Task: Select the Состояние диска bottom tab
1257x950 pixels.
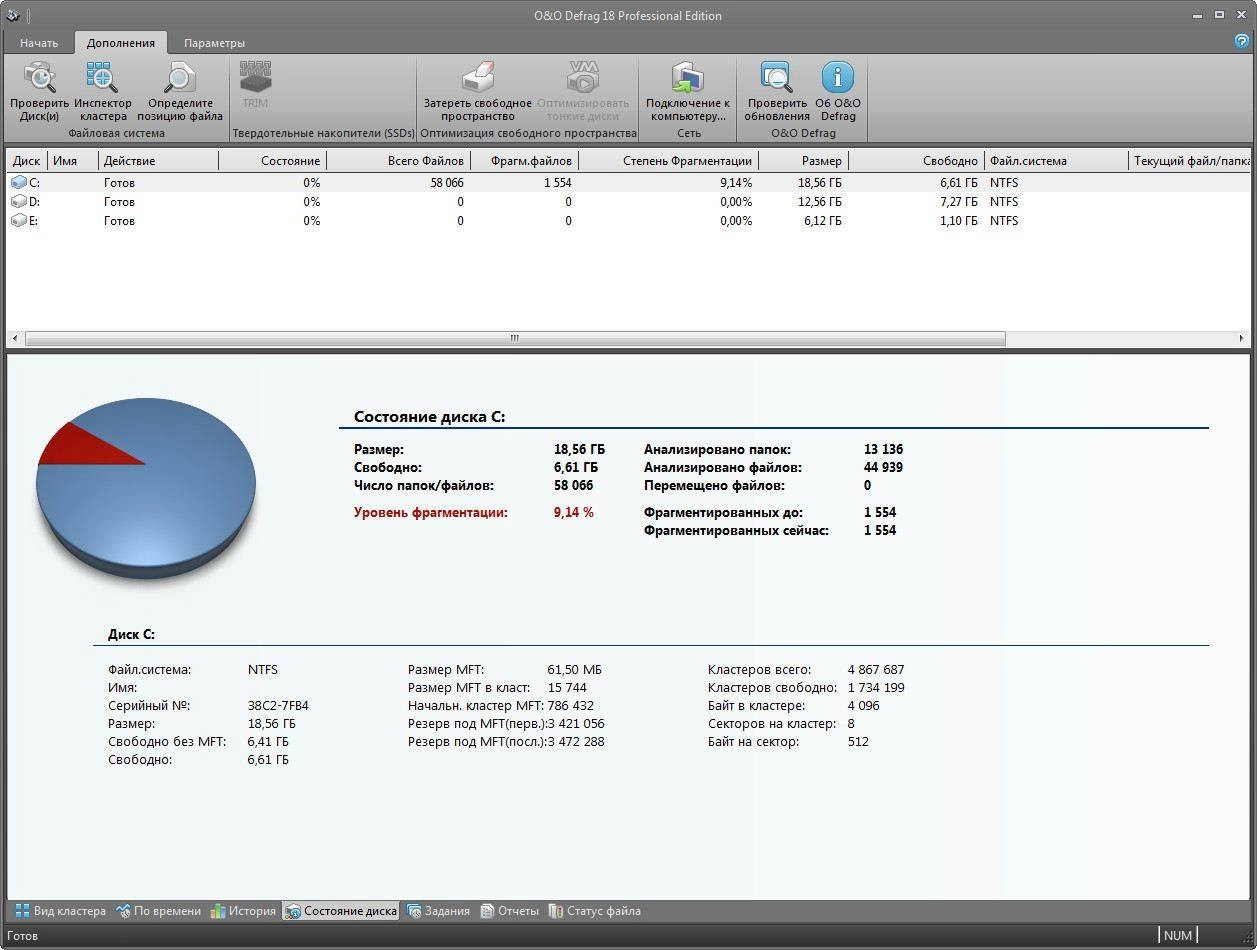Action: 341,911
